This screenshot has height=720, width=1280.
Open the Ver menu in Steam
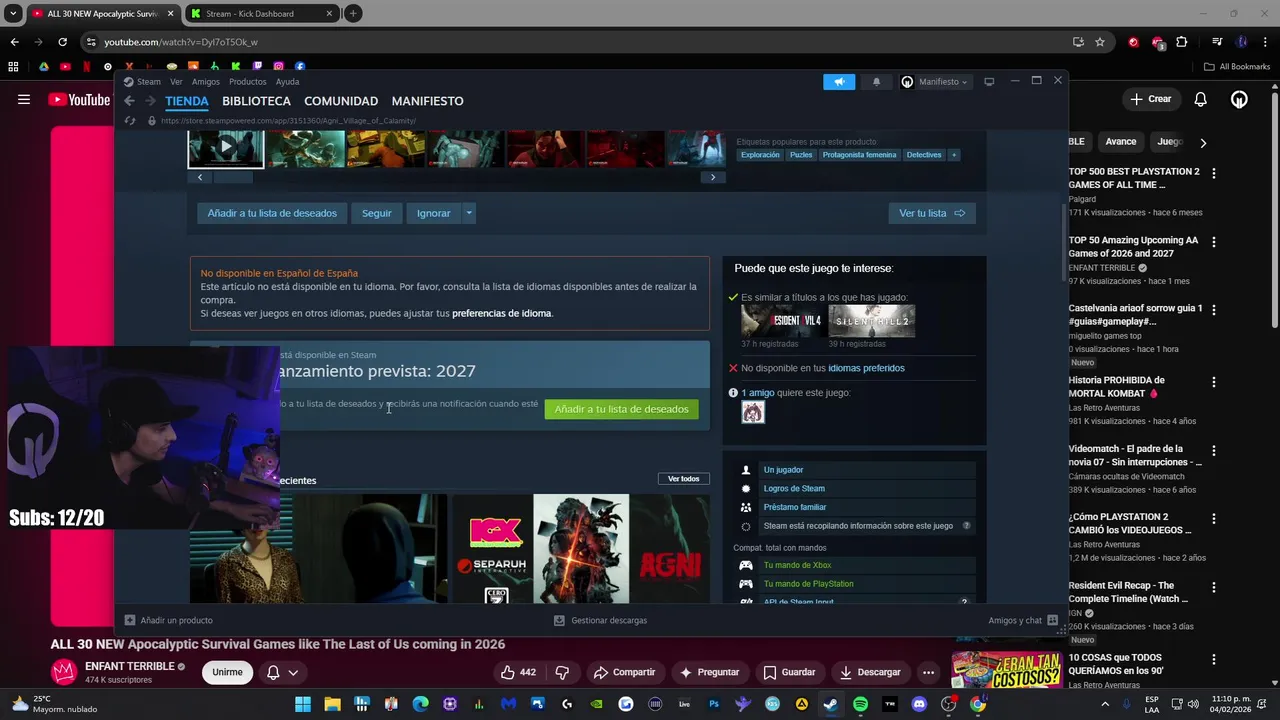tap(176, 82)
